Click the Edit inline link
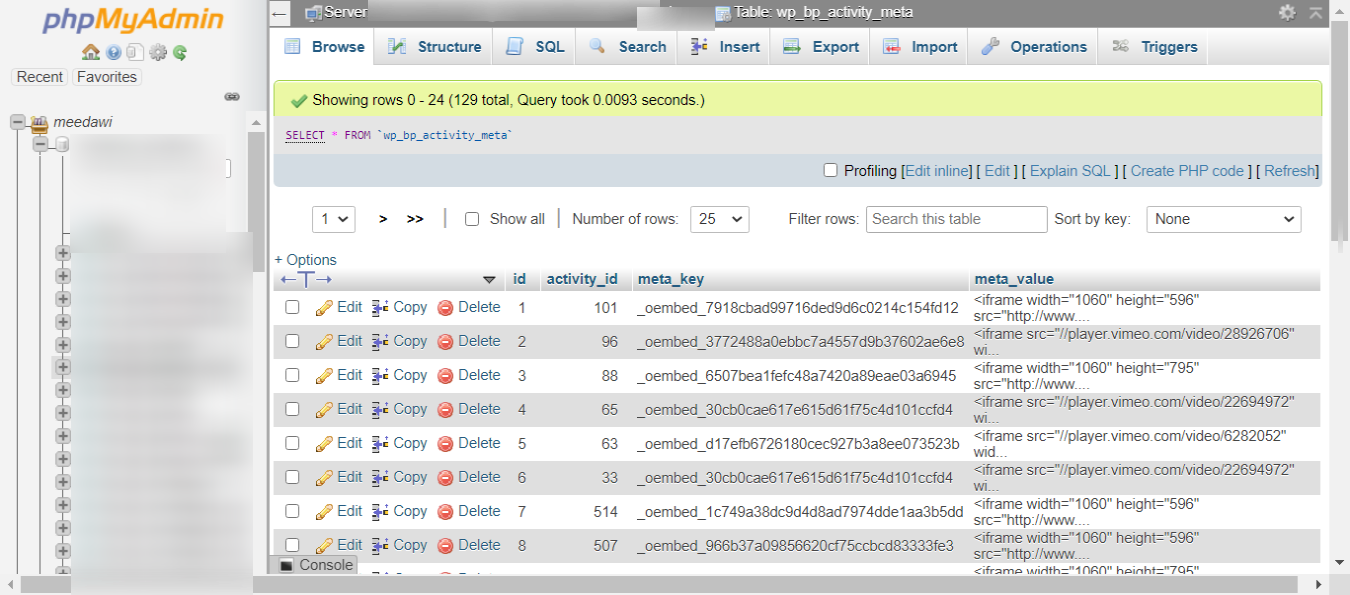Screen dimensions: 1350x595 [938, 171]
